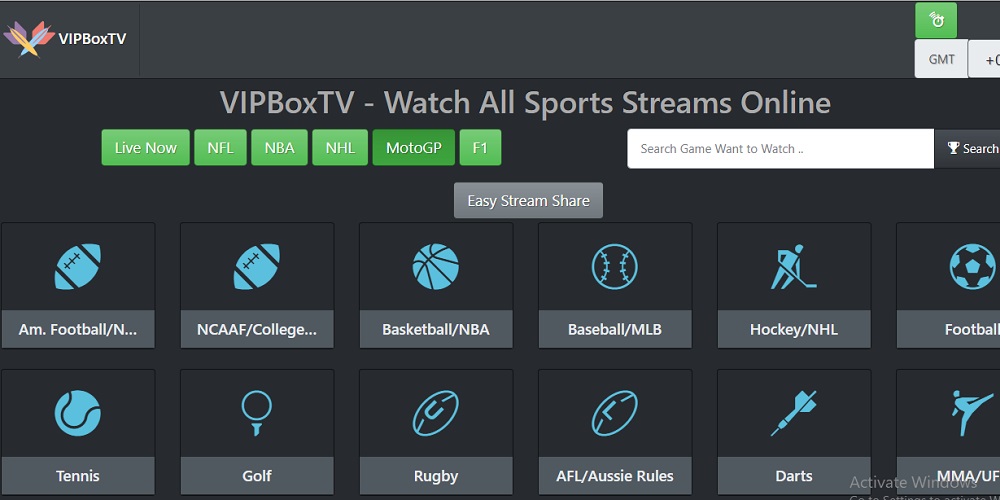Click the AFL/Aussie Rules ball icon
Viewport: 1000px width, 500px height.
pyautogui.click(x=615, y=413)
